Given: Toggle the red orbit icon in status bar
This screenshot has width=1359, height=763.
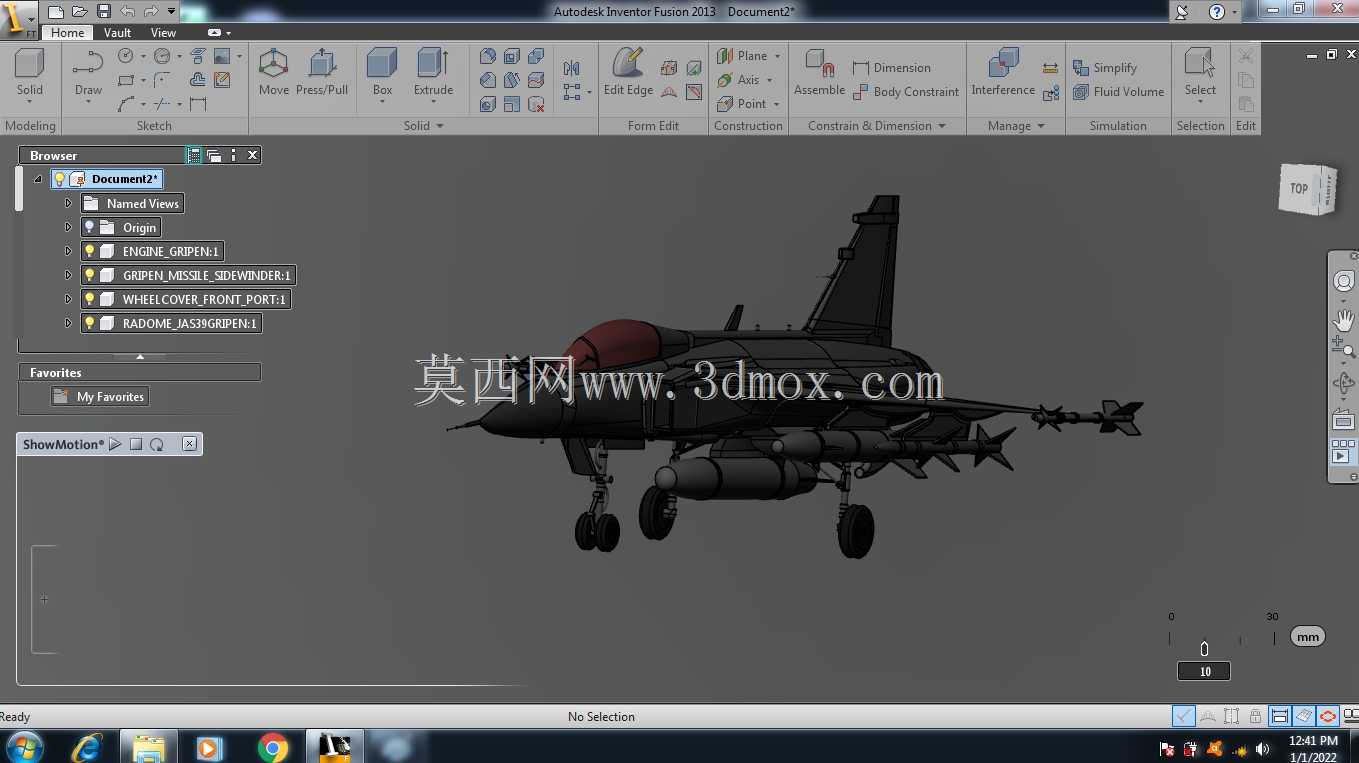Looking at the screenshot, I should (1328, 716).
